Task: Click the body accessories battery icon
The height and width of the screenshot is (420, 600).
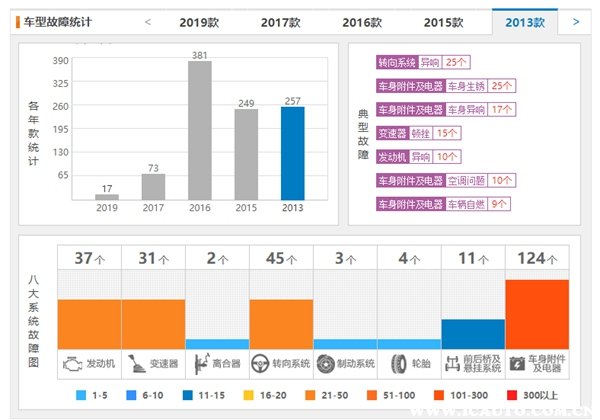Action: click(517, 362)
